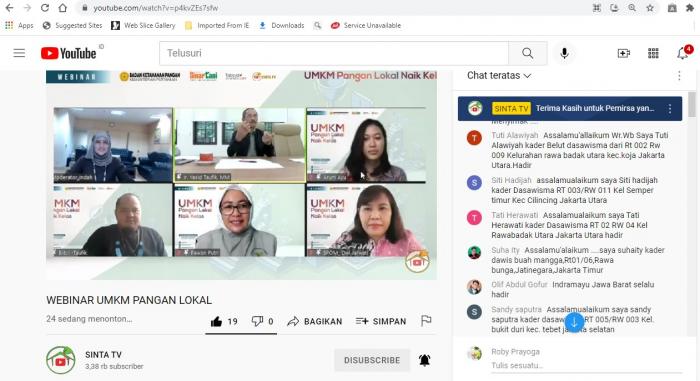Open the live chat three-dot options menu

point(679,76)
